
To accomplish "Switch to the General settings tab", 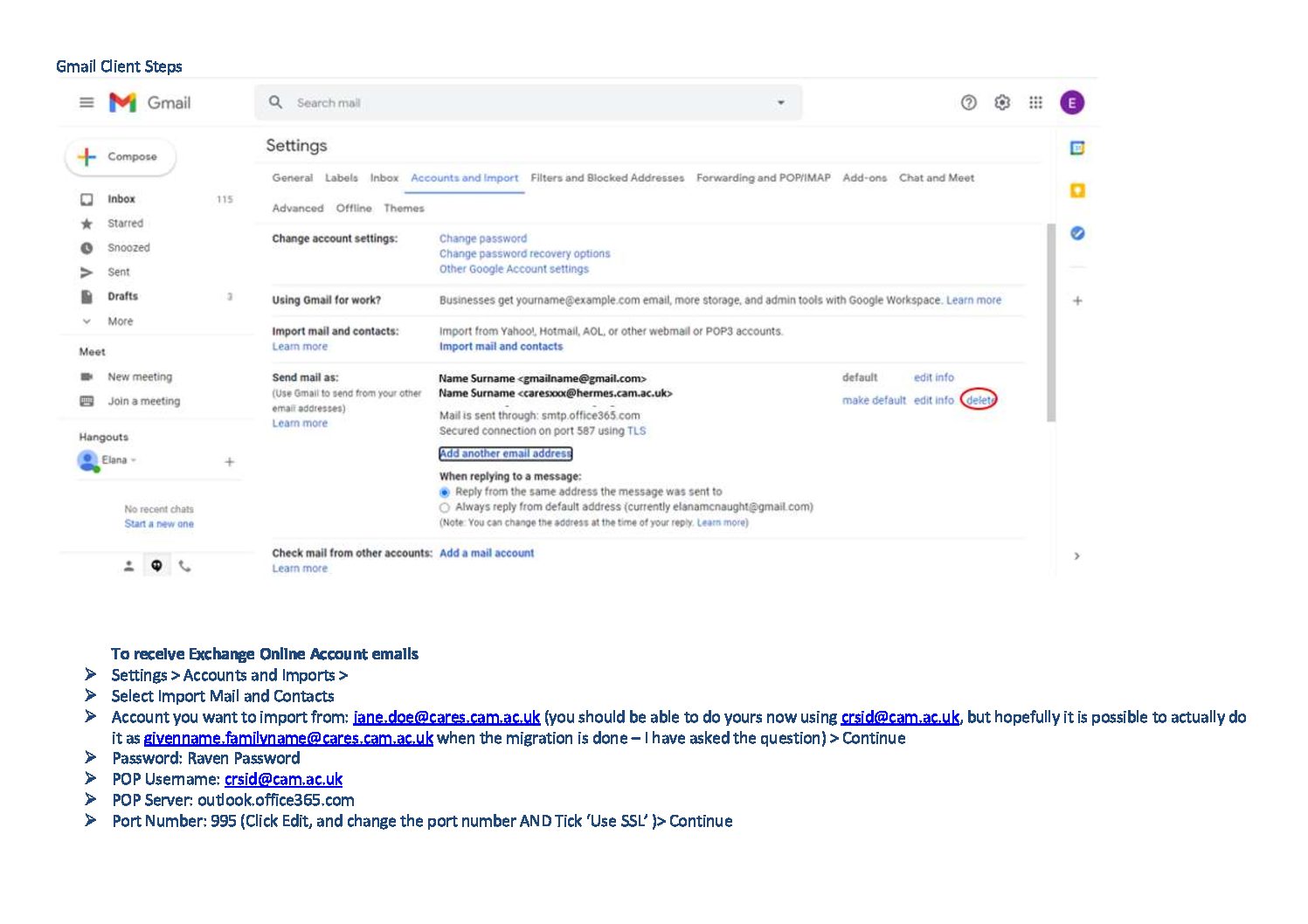I will [x=292, y=177].
